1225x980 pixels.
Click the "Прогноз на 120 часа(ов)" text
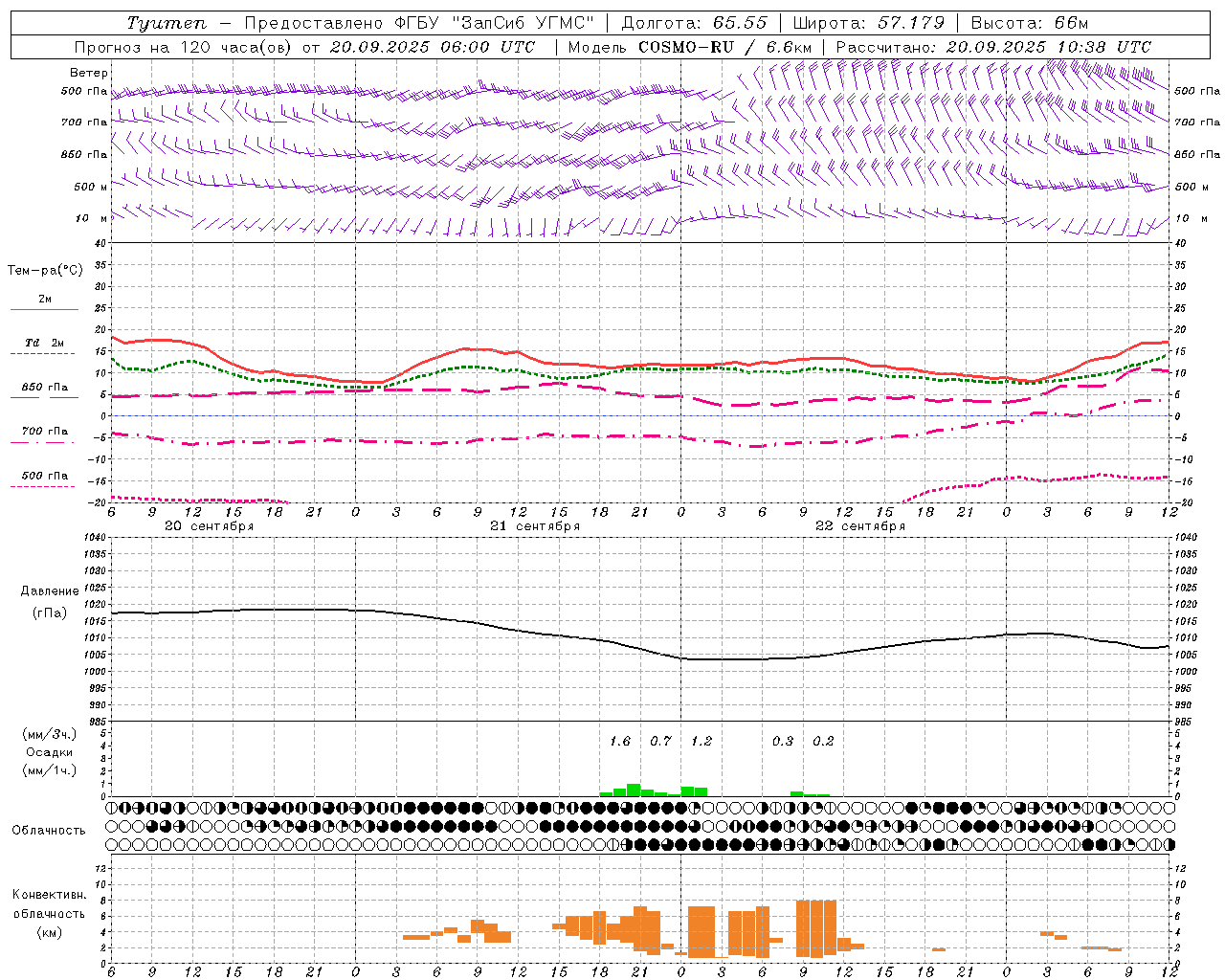(185, 47)
